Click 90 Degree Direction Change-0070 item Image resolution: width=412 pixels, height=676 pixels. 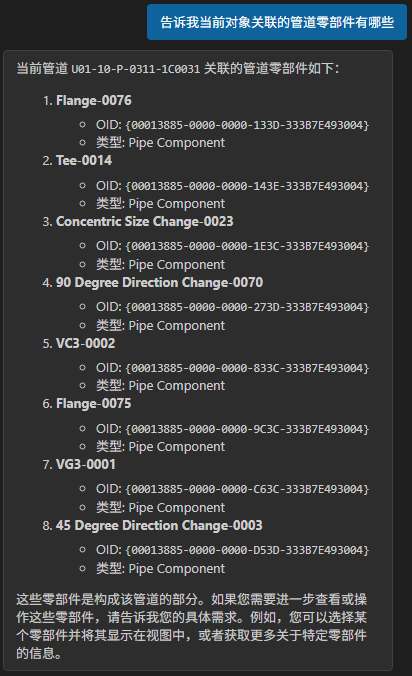pyautogui.click(x=159, y=282)
